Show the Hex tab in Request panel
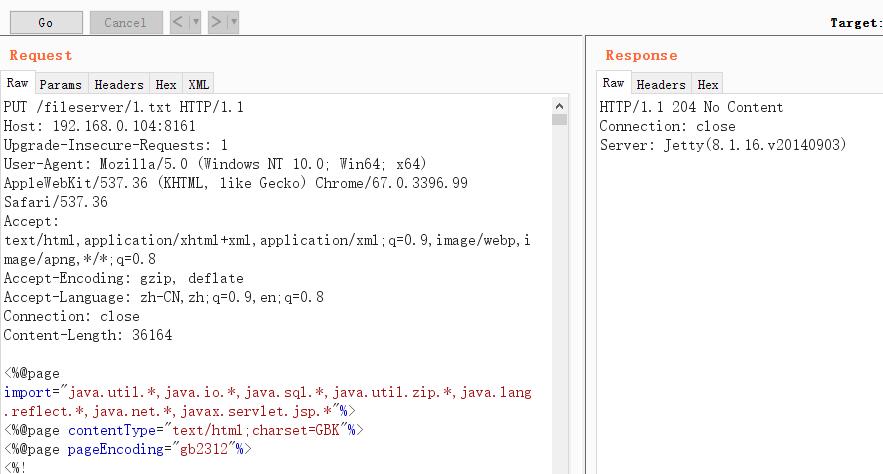This screenshot has width=883, height=474. pyautogui.click(x=166, y=85)
